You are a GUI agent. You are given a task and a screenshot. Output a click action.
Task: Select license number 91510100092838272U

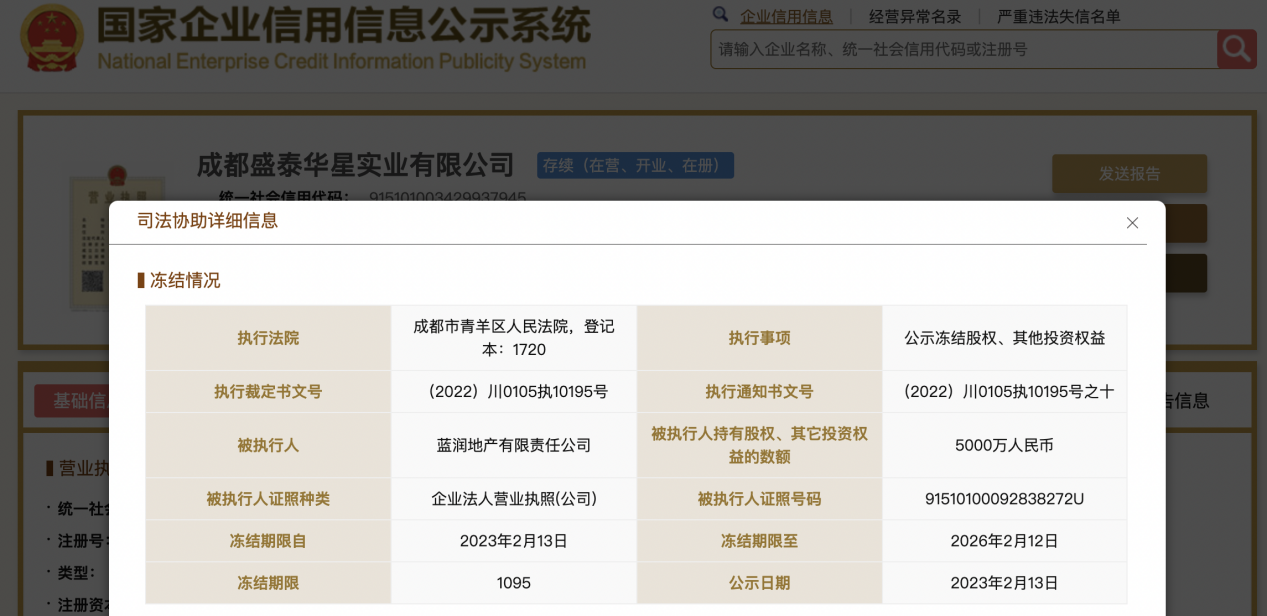tap(1005, 499)
